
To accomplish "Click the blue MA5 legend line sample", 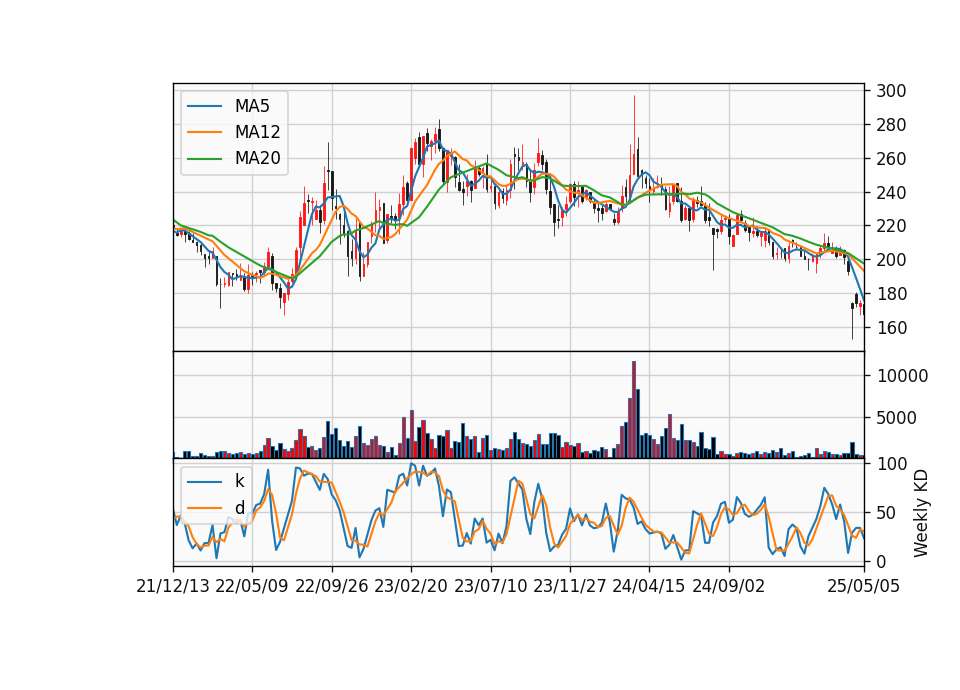I will 204,106.
